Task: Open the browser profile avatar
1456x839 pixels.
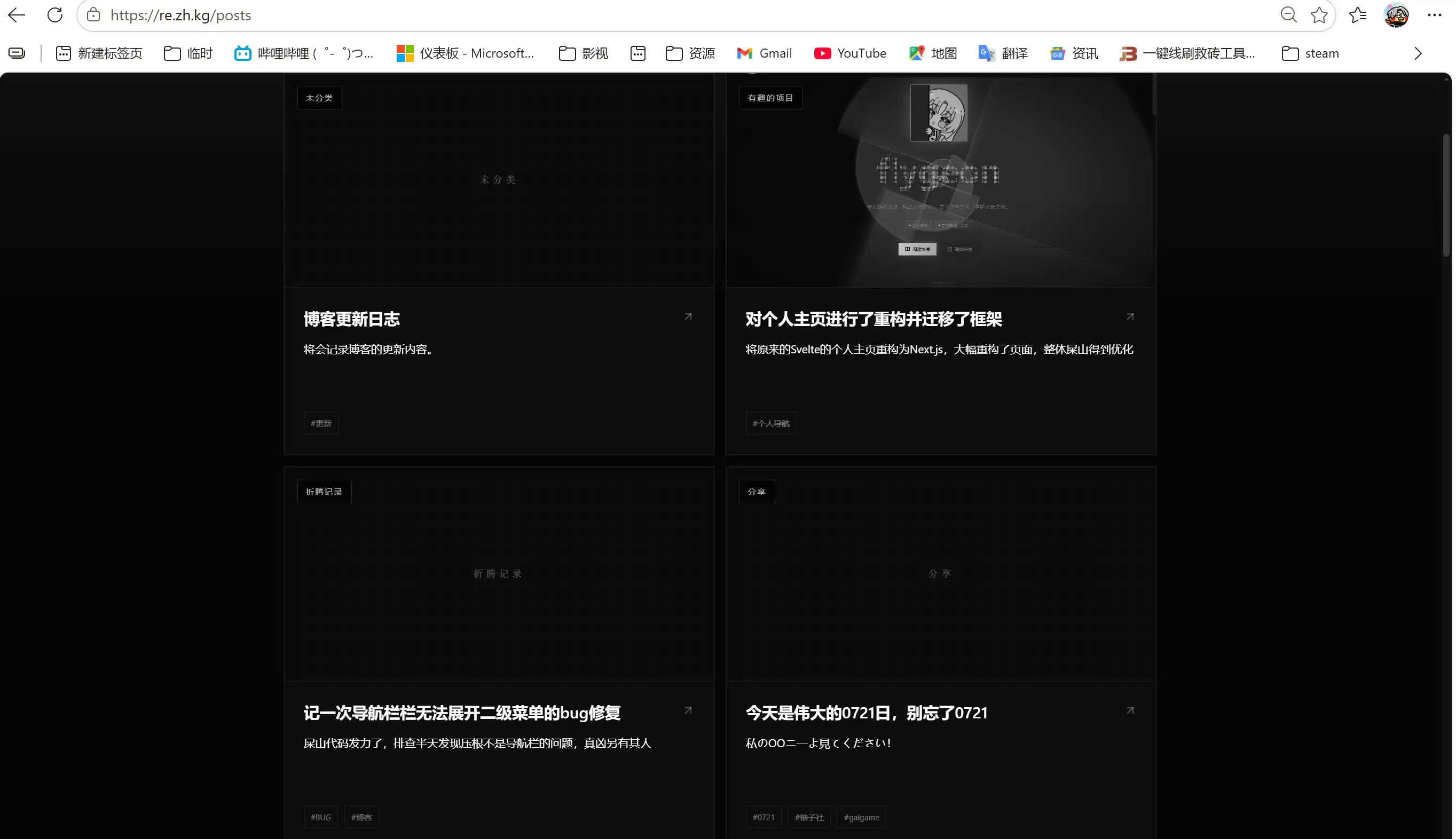Action: pos(1396,15)
